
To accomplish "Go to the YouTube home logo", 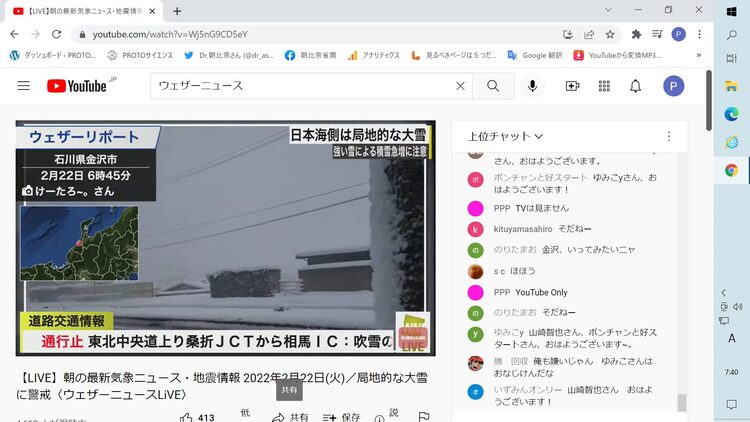I will [77, 86].
